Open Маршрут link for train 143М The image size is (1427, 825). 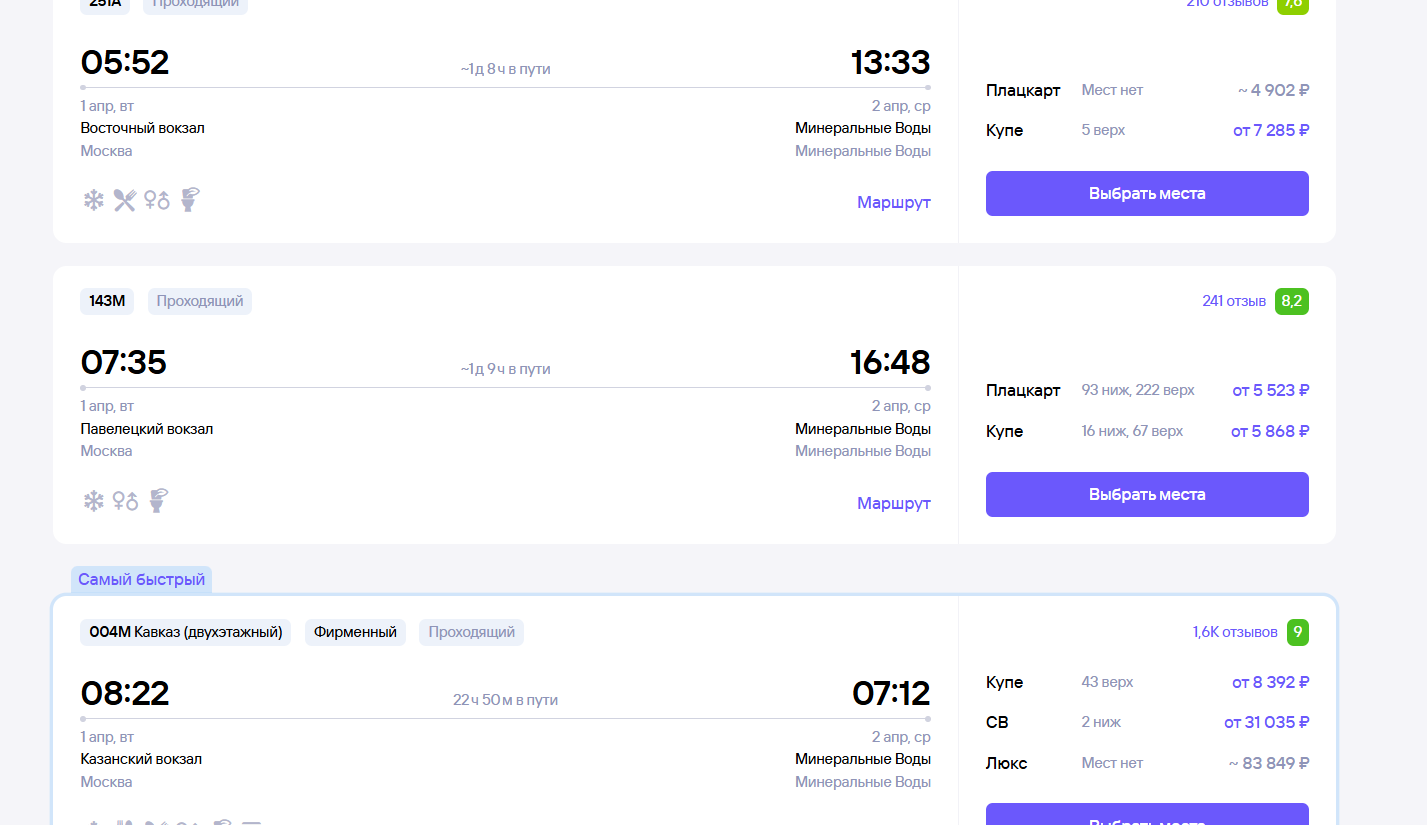(x=894, y=503)
